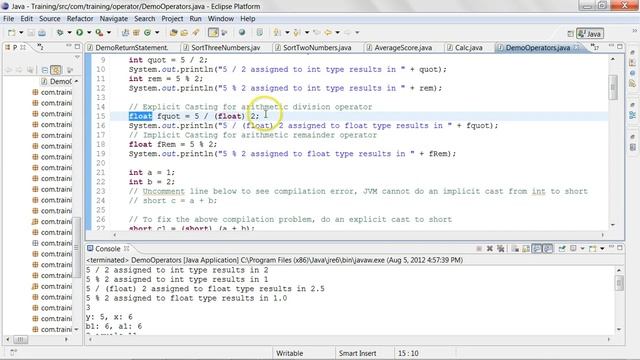This screenshot has width=640, height=360.
Task: Click the 'Smart Insert' status bar entry
Action: click(x=357, y=353)
